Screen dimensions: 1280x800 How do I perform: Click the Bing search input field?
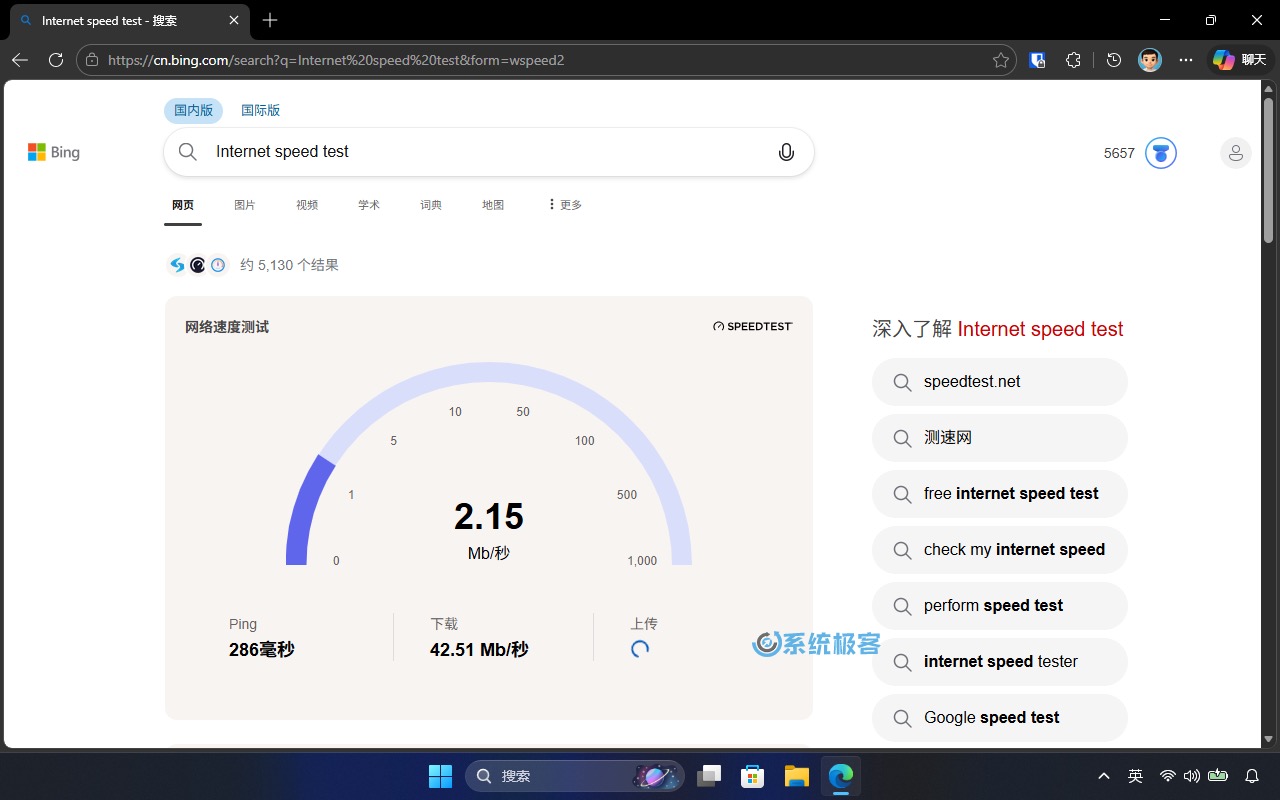(480, 152)
